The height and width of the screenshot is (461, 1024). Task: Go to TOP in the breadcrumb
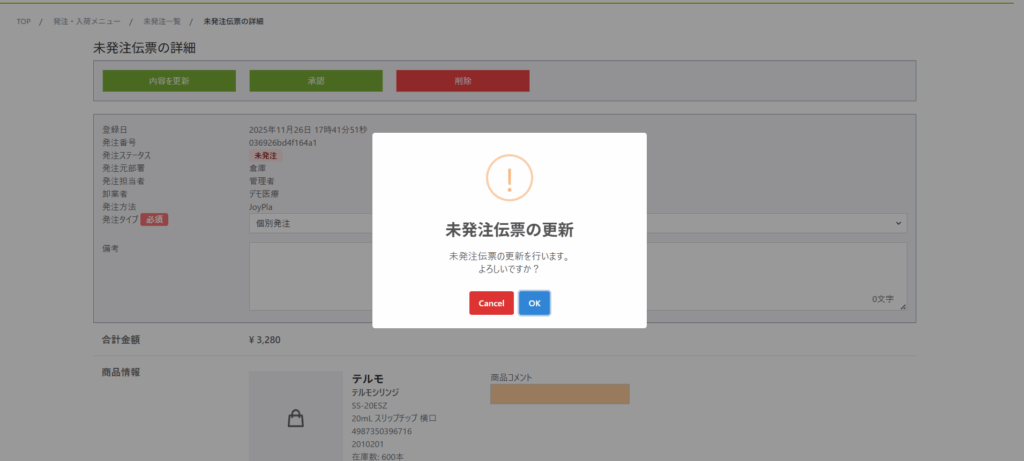[23, 21]
